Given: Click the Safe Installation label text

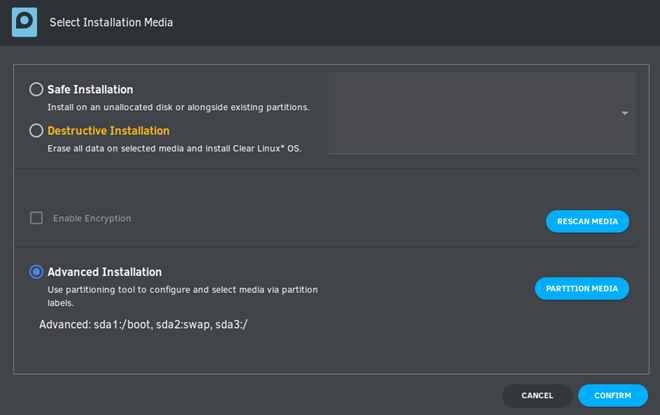Looking at the screenshot, I should [90, 90].
